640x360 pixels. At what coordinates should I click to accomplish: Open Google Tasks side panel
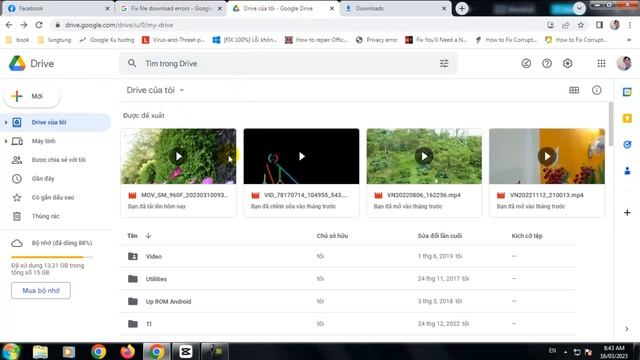click(627, 144)
